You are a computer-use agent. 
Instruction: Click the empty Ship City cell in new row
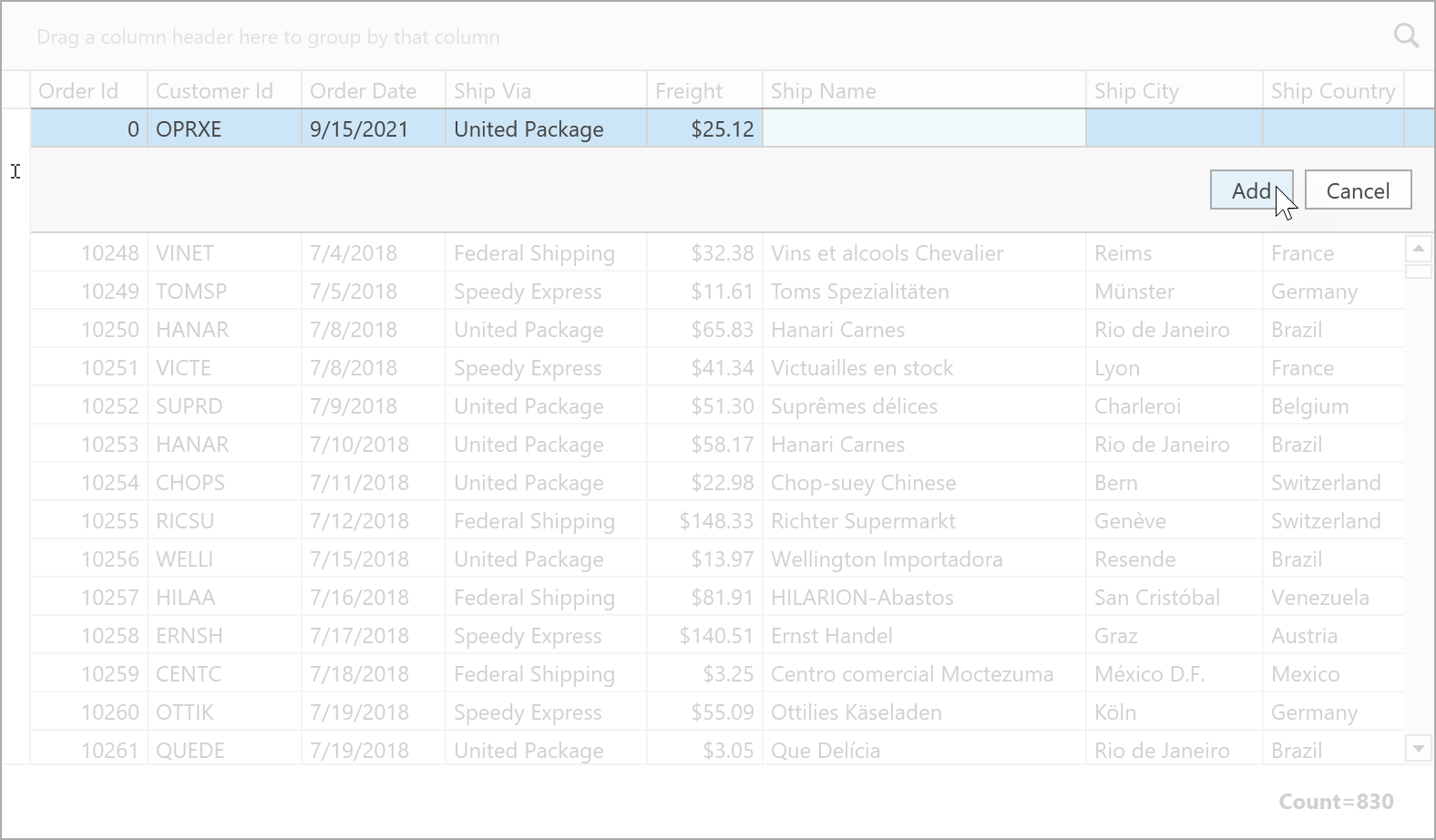tap(1174, 129)
